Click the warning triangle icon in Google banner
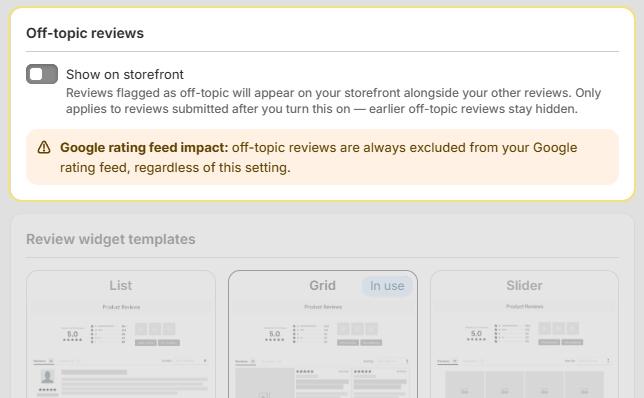Screen dimensions: 644x398 pyautogui.click(x=44, y=147)
